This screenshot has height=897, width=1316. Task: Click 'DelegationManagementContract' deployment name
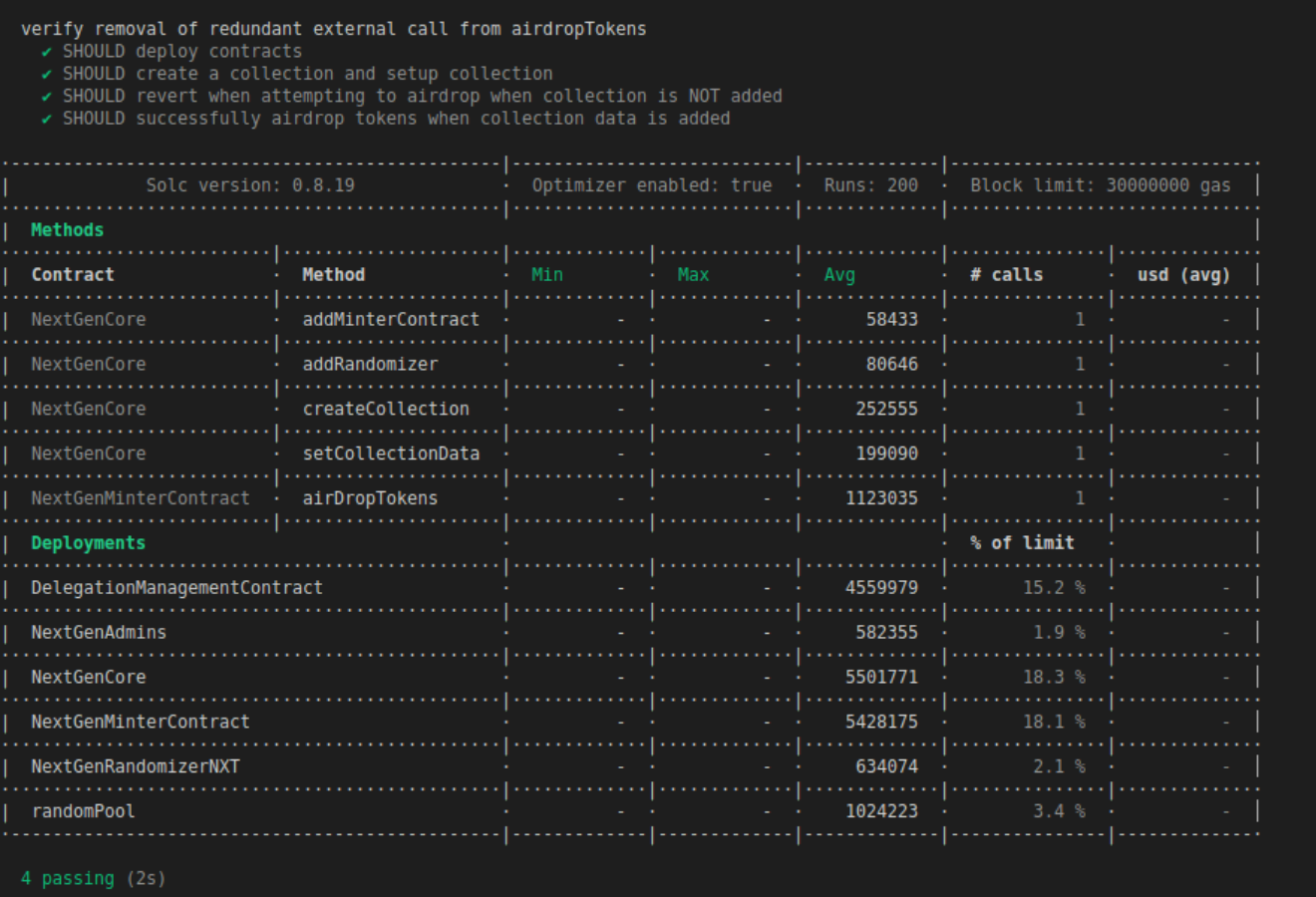pos(176,588)
